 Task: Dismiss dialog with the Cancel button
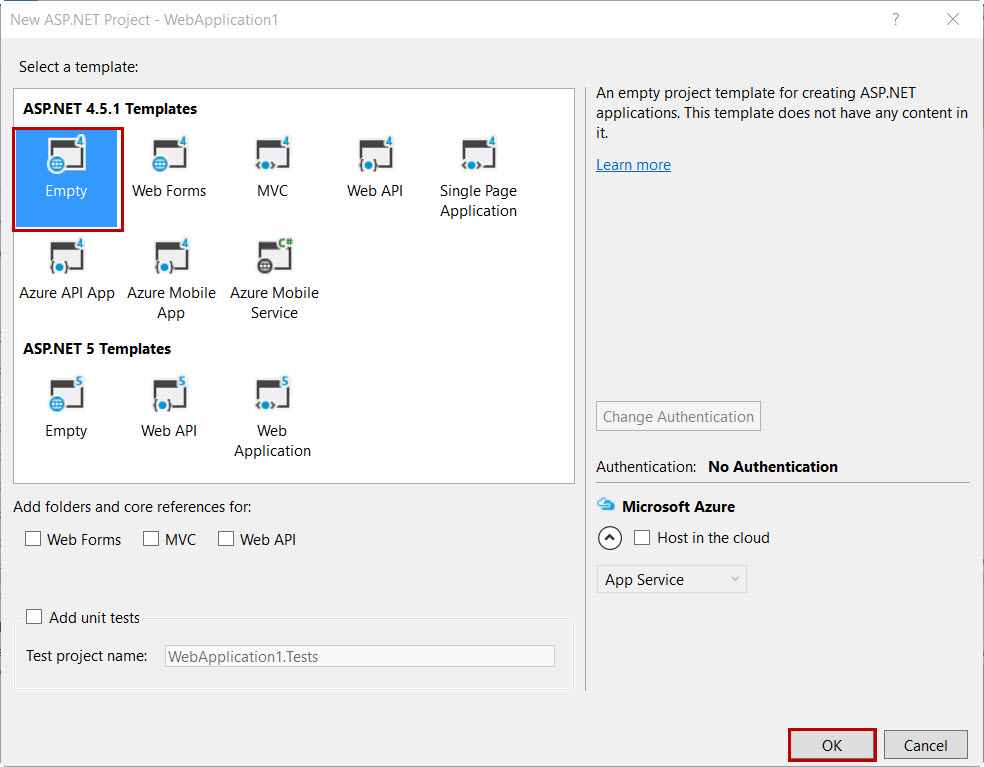coord(926,745)
